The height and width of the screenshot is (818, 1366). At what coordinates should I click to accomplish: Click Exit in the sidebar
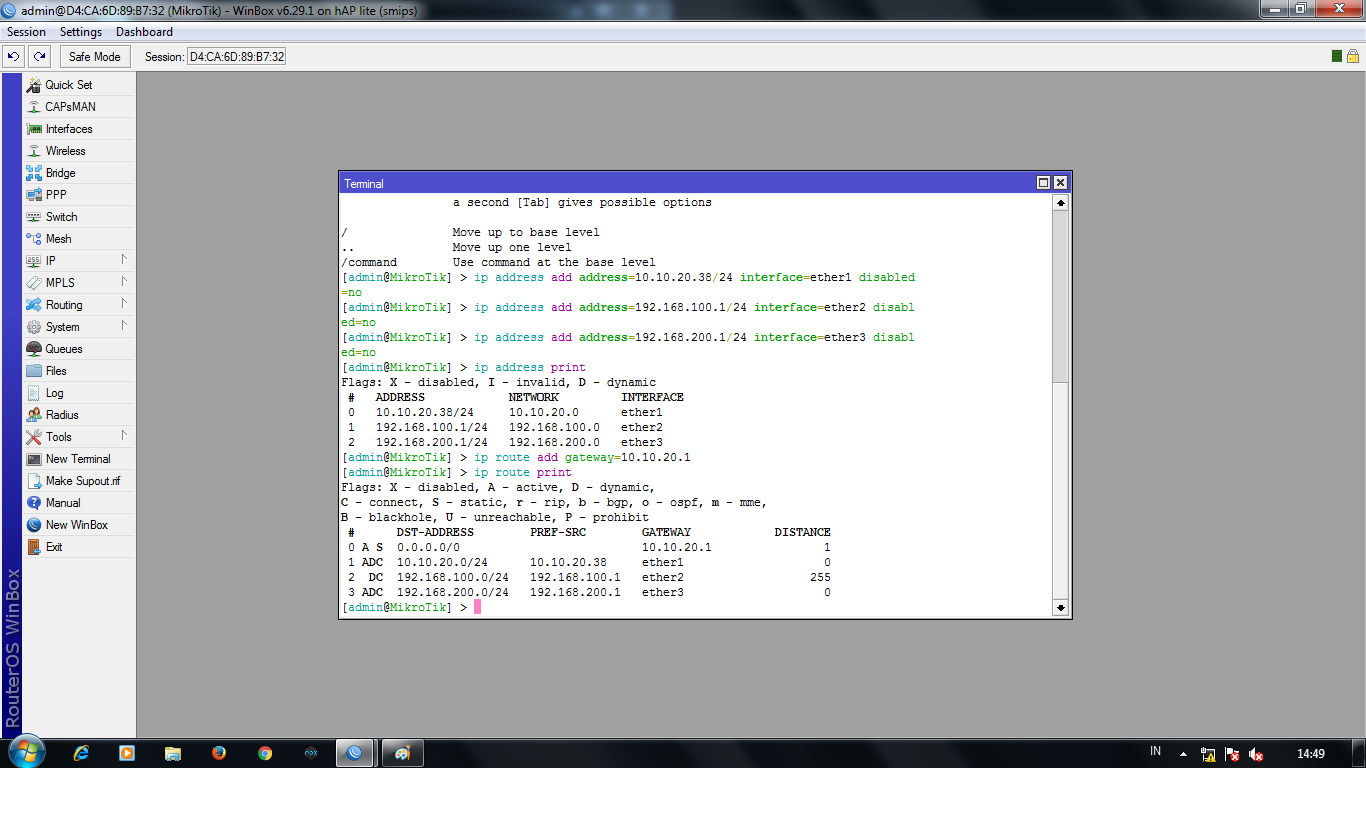point(78,547)
